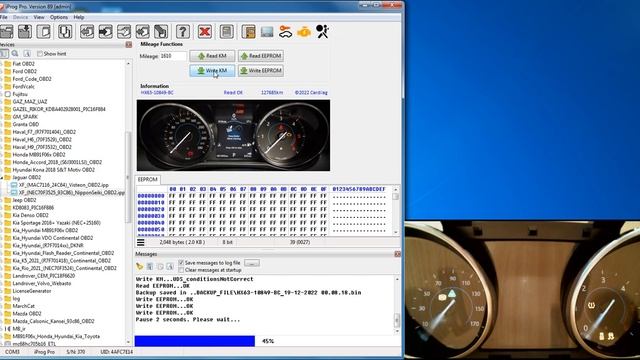Select the LicenseGenerator folder
The image size is (640, 360).
point(32,291)
